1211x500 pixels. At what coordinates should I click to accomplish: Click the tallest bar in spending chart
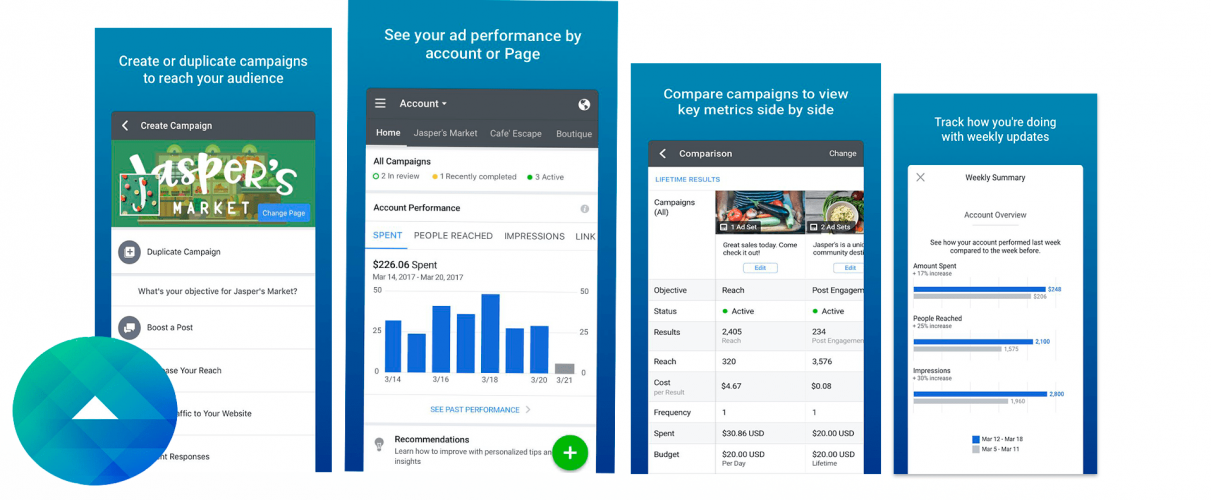pos(490,333)
